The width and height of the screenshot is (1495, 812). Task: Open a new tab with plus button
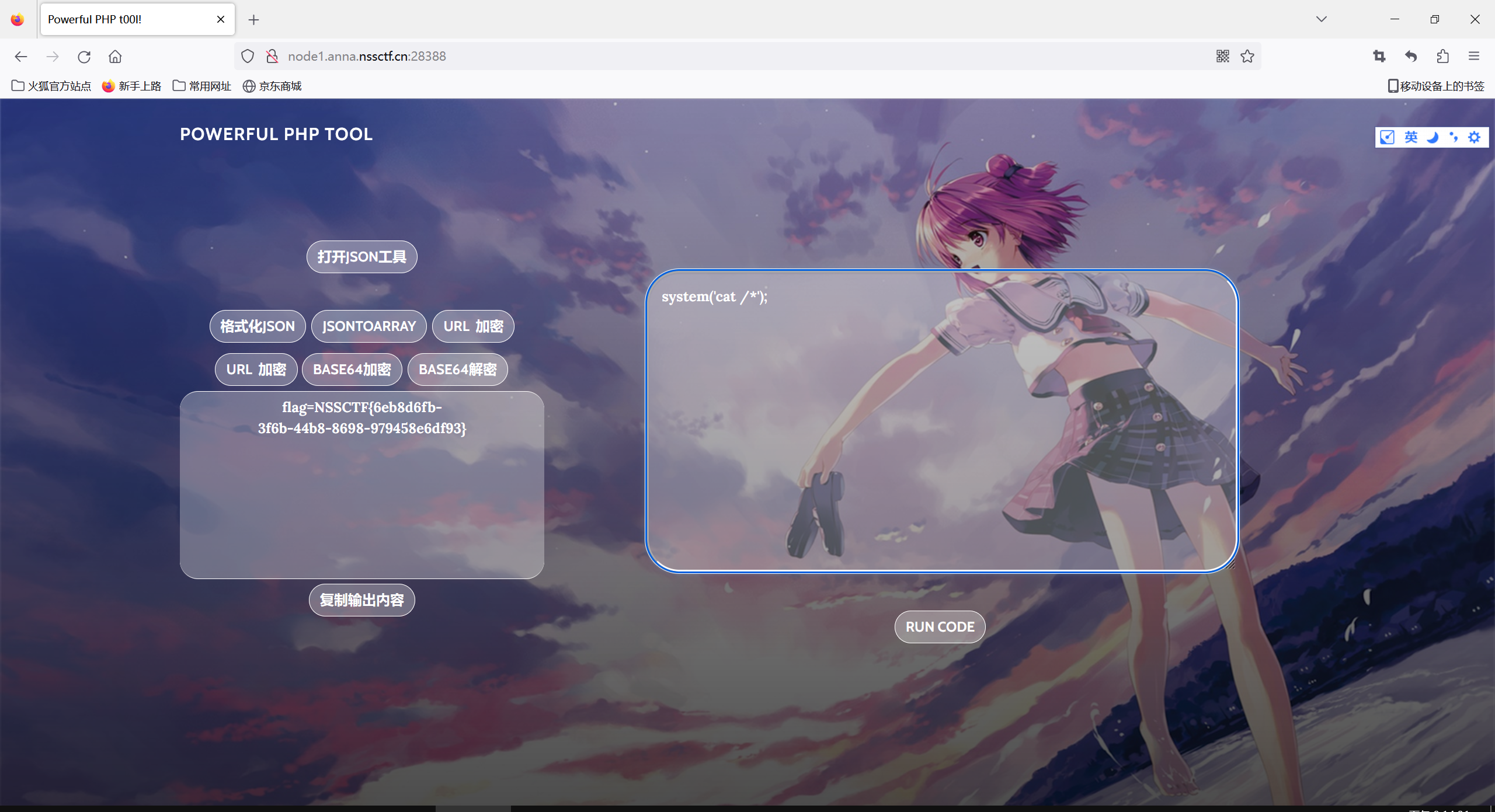pyautogui.click(x=253, y=20)
